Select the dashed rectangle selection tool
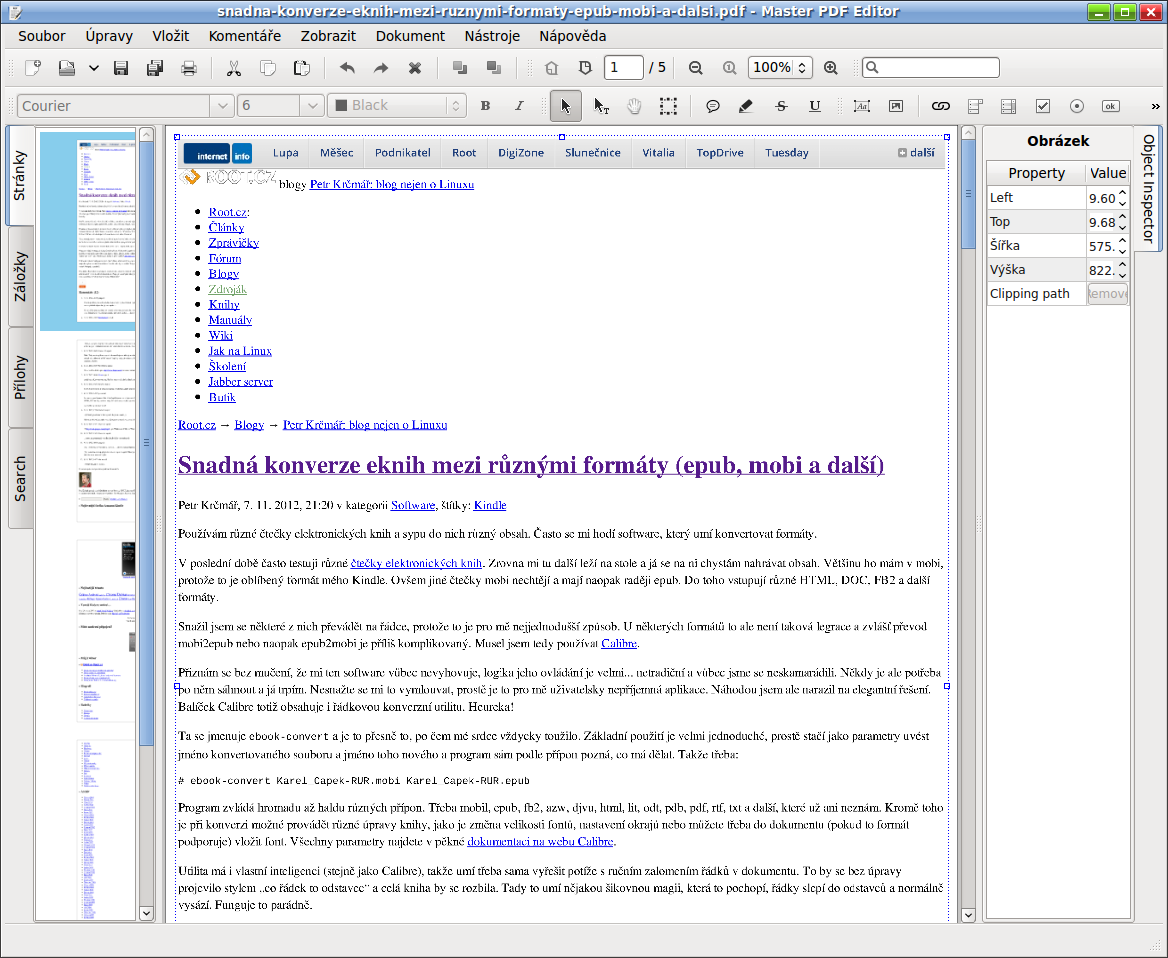1168x958 pixels. coord(668,106)
